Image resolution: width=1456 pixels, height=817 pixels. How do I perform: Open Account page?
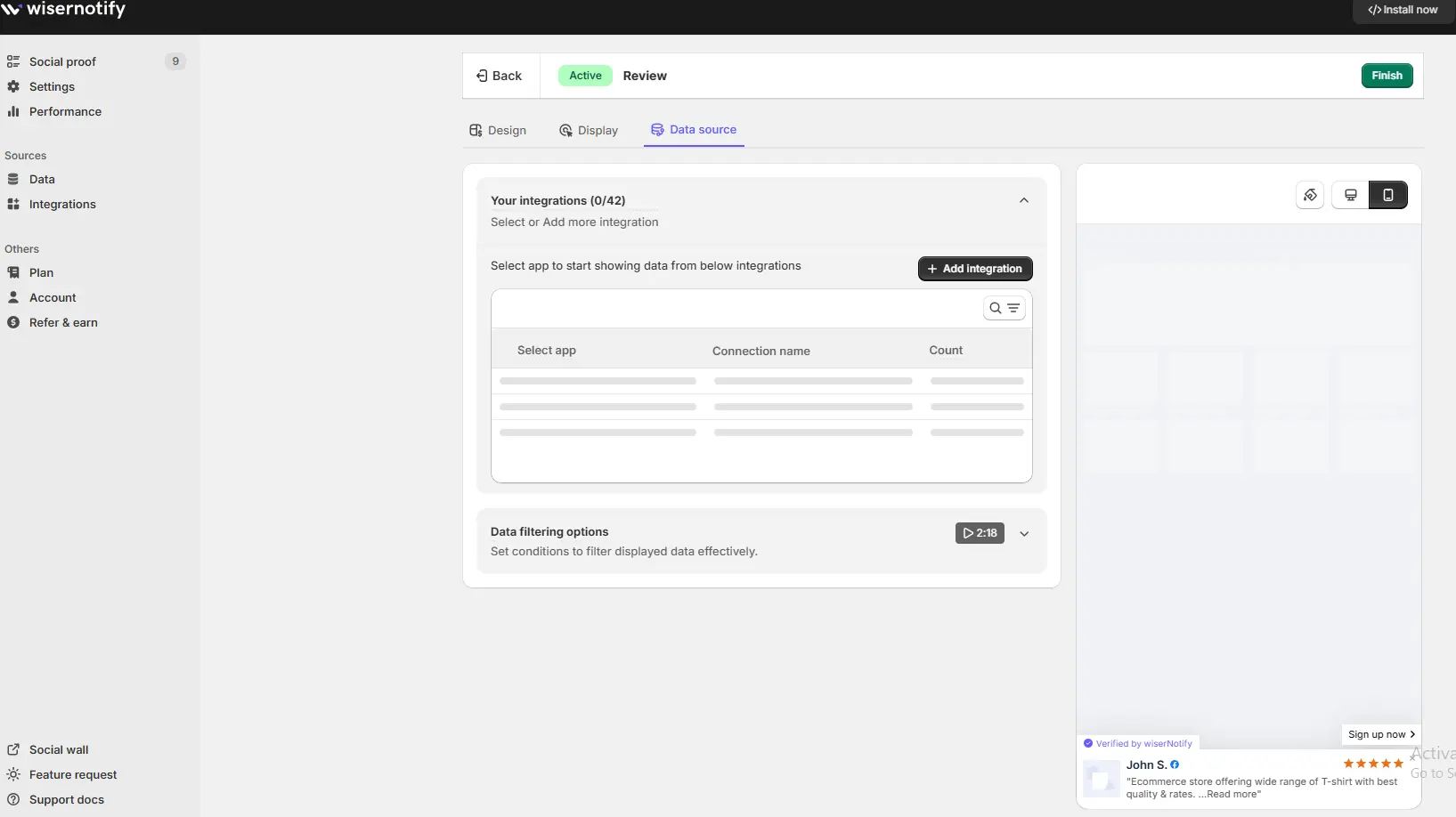click(53, 297)
